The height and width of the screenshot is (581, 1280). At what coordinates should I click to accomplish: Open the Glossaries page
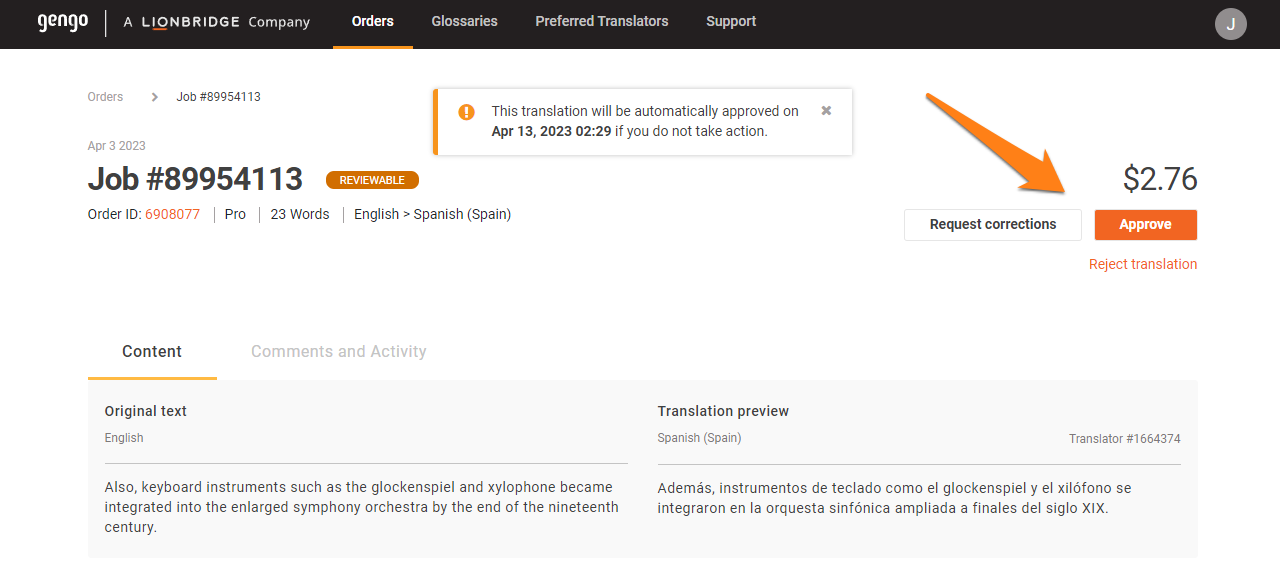(x=464, y=21)
